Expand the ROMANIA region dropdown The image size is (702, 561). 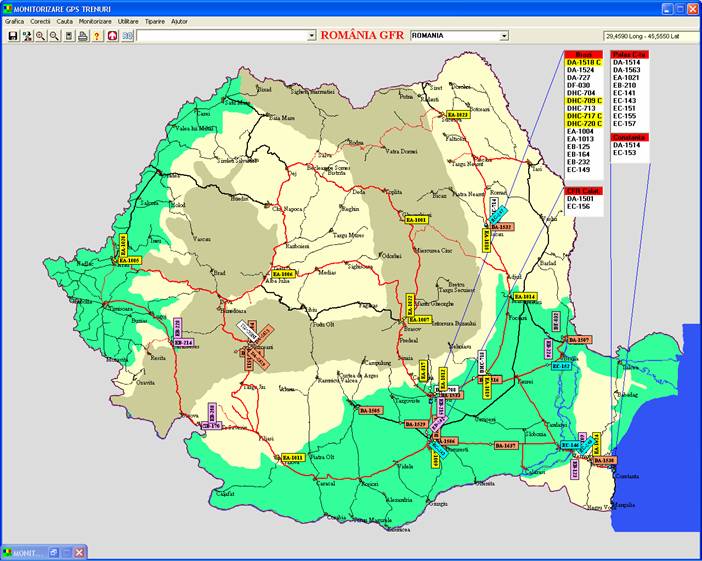(504, 35)
